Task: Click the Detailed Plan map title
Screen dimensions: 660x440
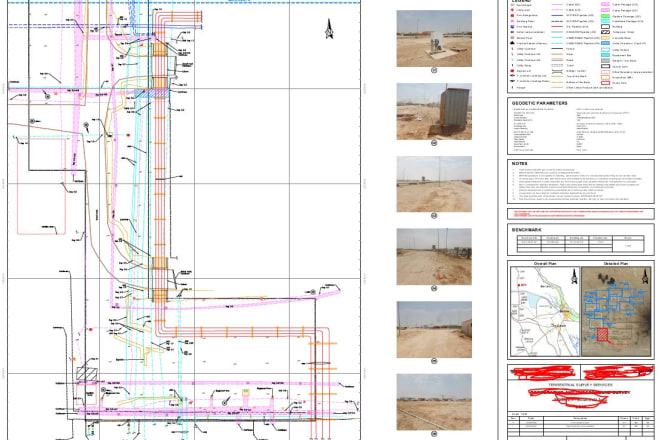Action: point(616,264)
